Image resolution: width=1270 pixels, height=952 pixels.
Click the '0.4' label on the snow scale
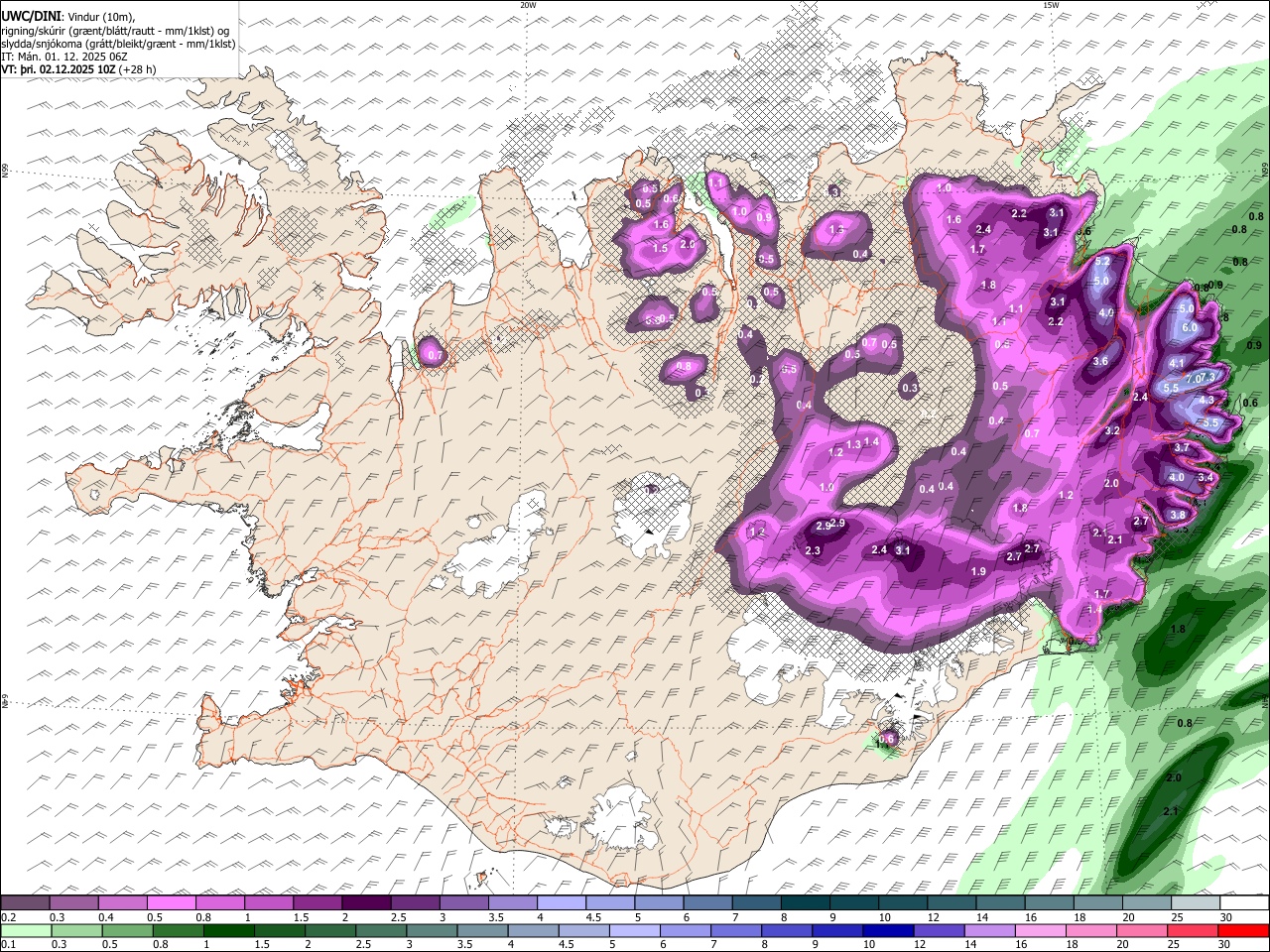[106, 917]
